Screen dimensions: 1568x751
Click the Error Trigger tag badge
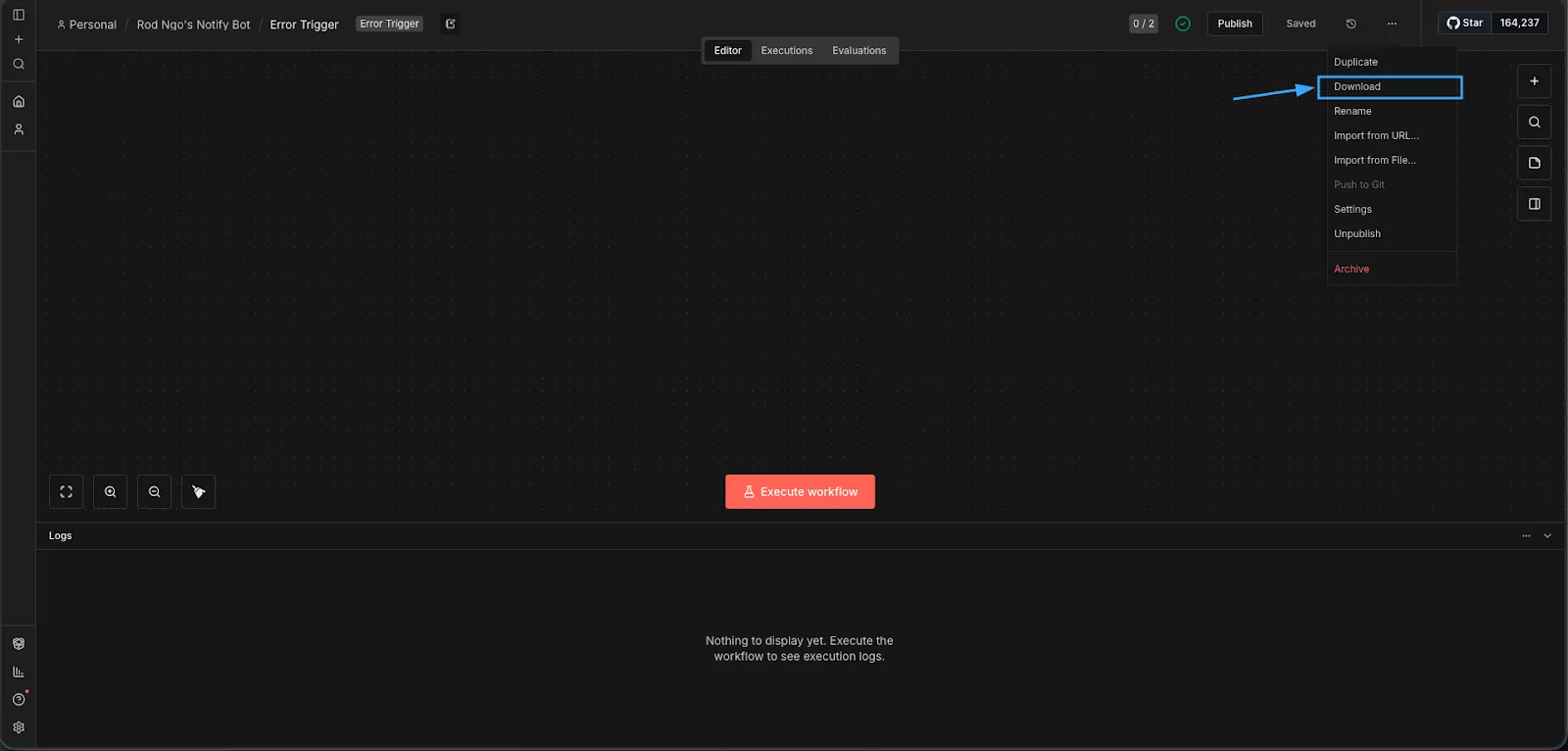389,24
